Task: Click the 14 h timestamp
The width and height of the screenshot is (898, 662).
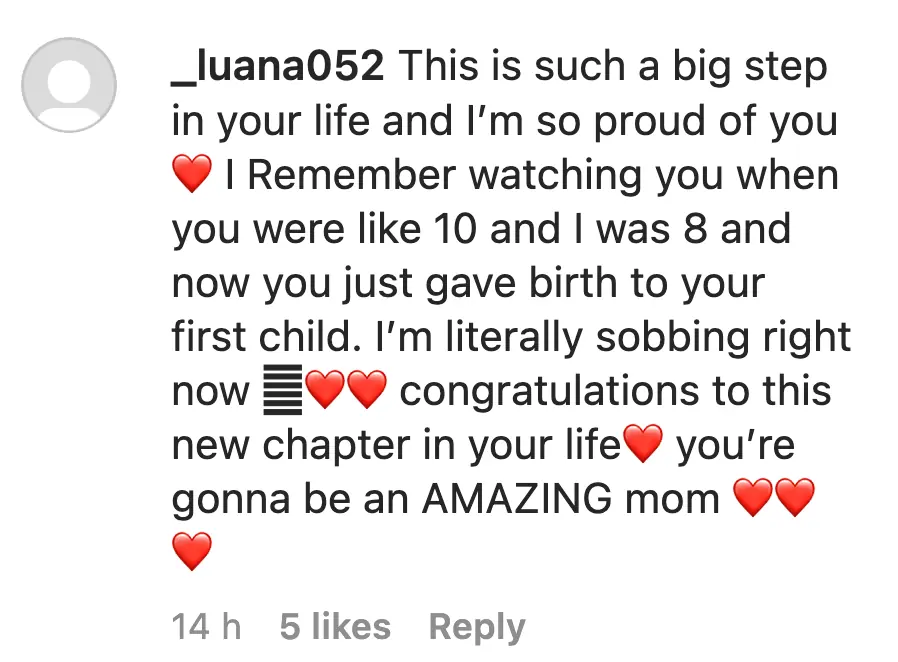Action: pos(206,627)
